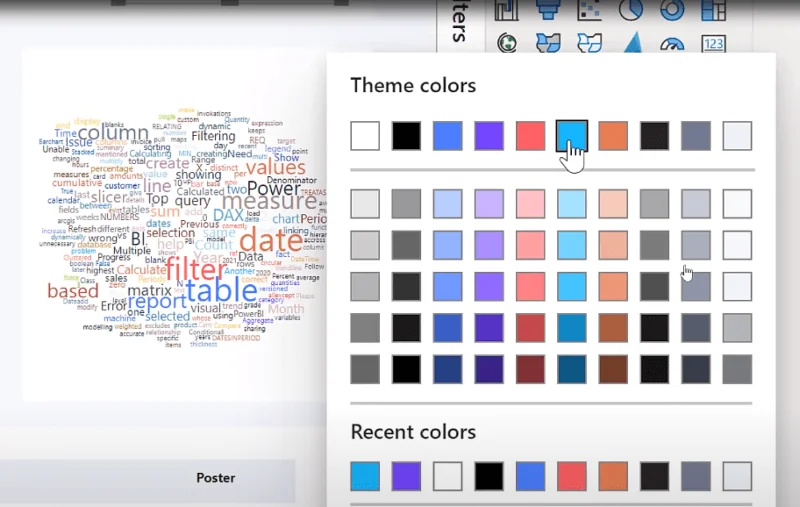Reuse the slate swatch in Recent colors
Image resolution: width=800 pixels, height=507 pixels.
(695, 476)
